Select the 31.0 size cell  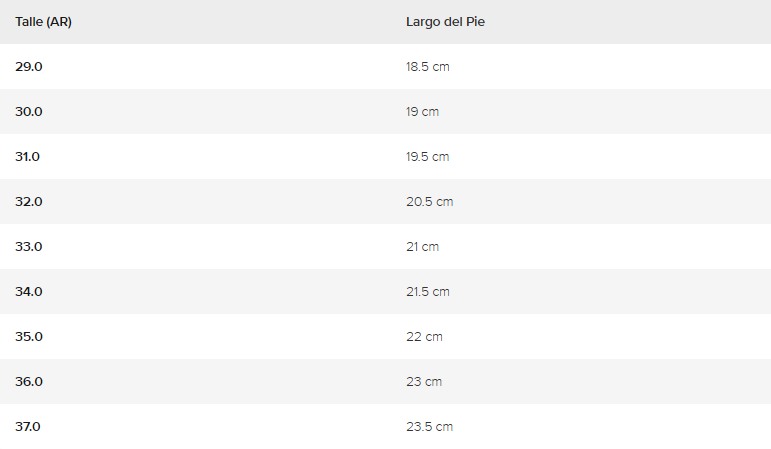click(28, 157)
